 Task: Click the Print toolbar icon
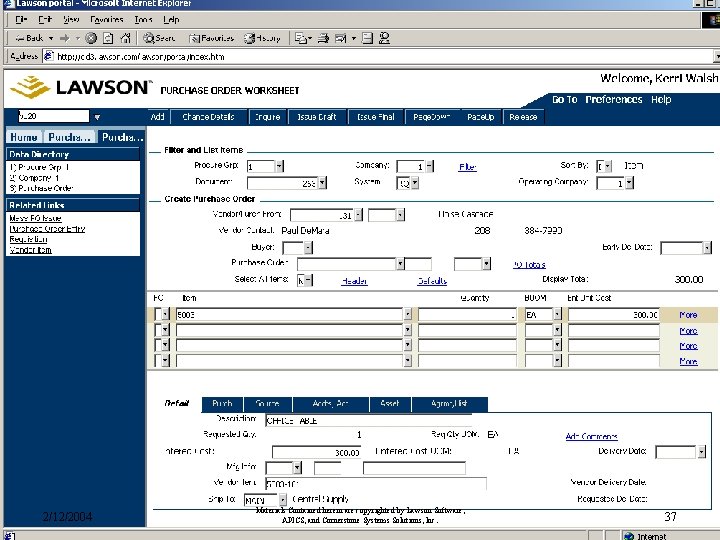pyautogui.click(x=323, y=38)
